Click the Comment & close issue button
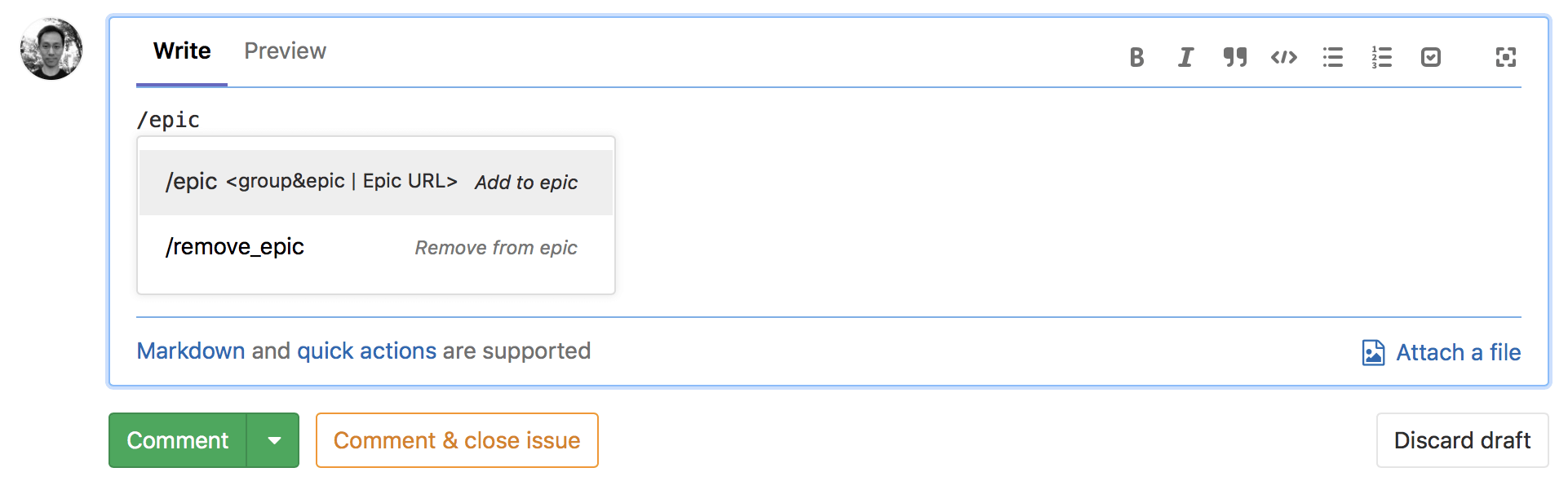Image resolution: width=1568 pixels, height=481 pixels. coord(457,440)
